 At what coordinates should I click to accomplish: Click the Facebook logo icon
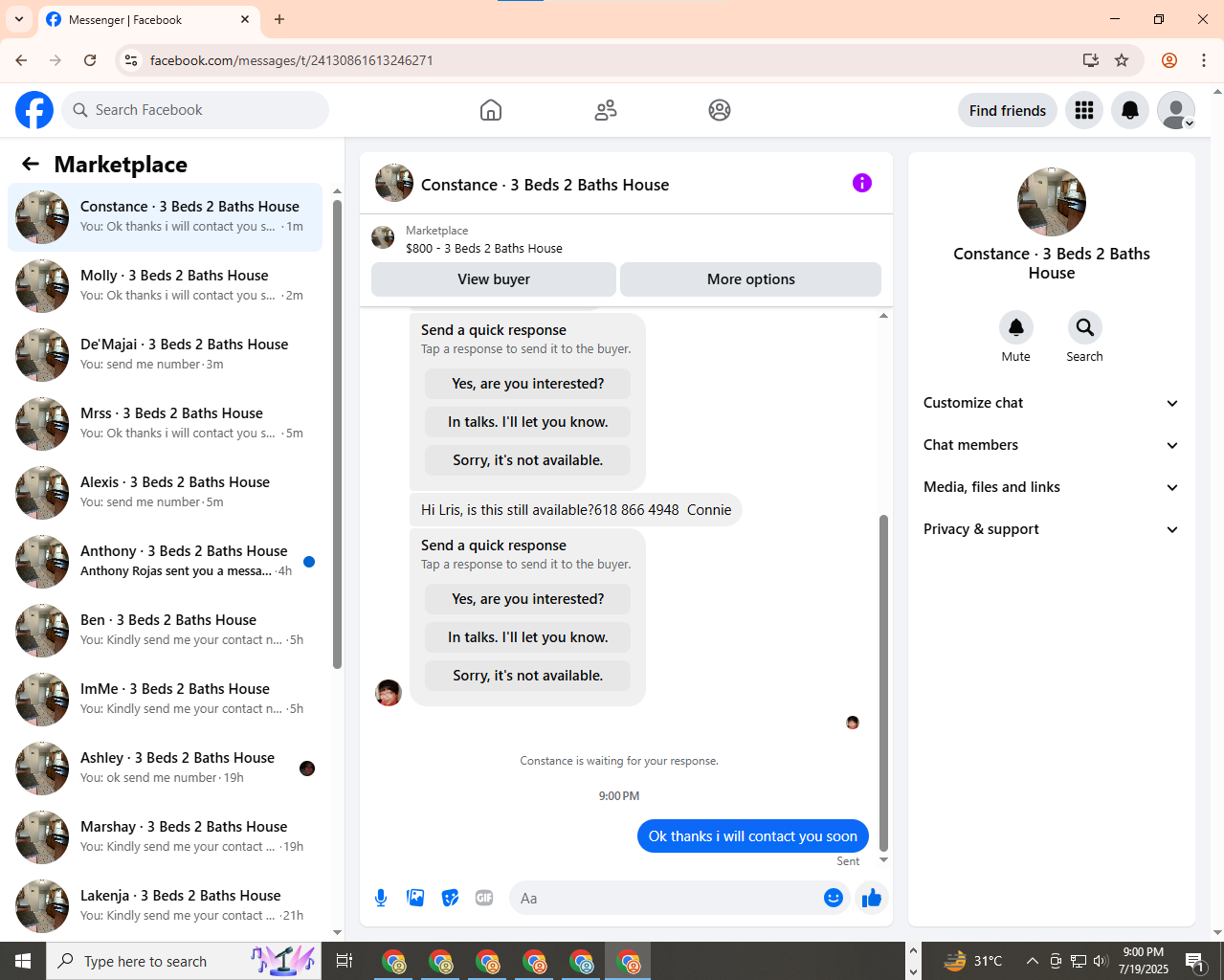tap(34, 110)
